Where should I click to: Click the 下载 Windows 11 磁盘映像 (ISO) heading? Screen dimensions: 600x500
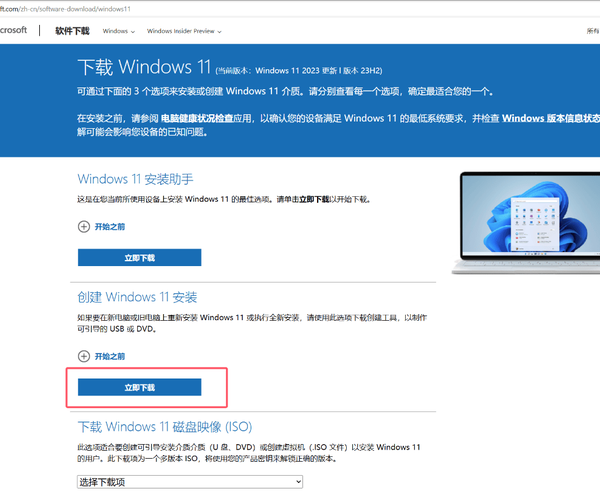click(x=165, y=427)
